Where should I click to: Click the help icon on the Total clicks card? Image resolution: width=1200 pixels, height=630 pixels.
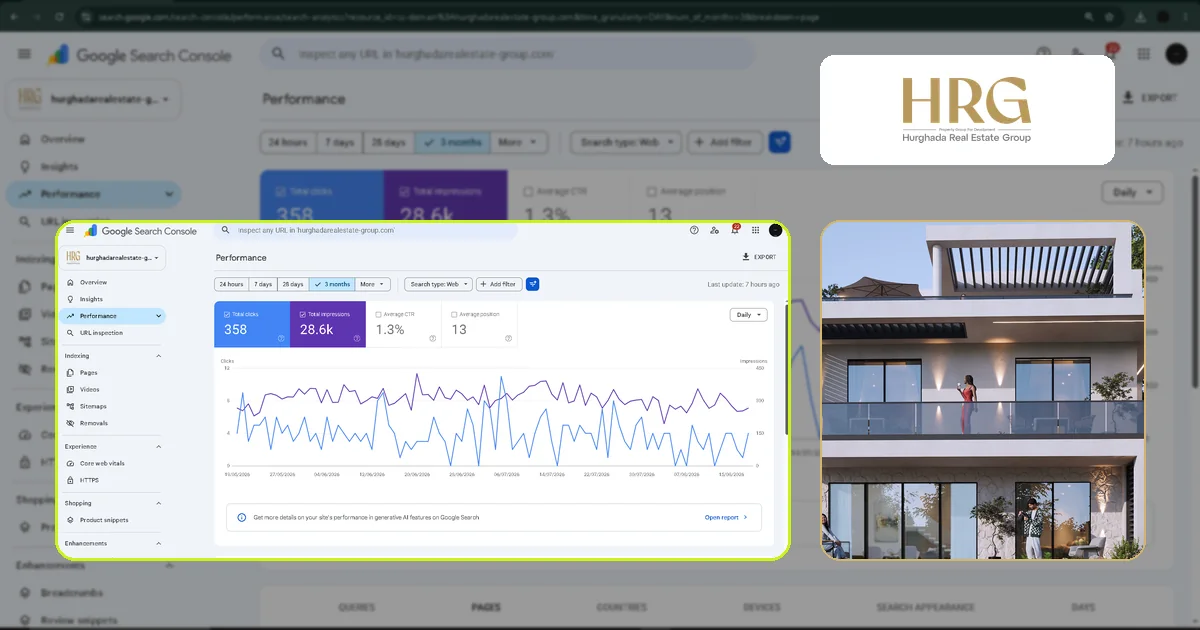[281, 338]
